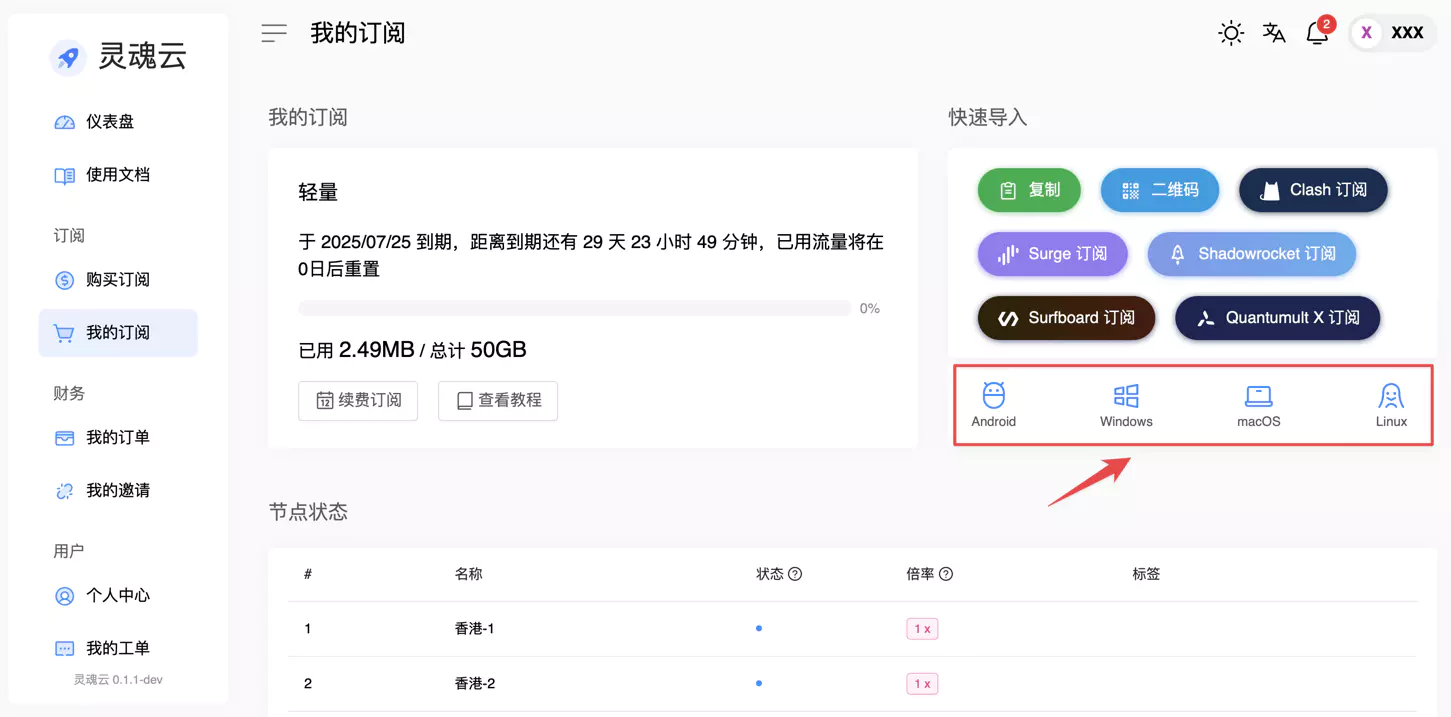
Task: Select 我的订阅 in sidebar
Action: (118, 333)
